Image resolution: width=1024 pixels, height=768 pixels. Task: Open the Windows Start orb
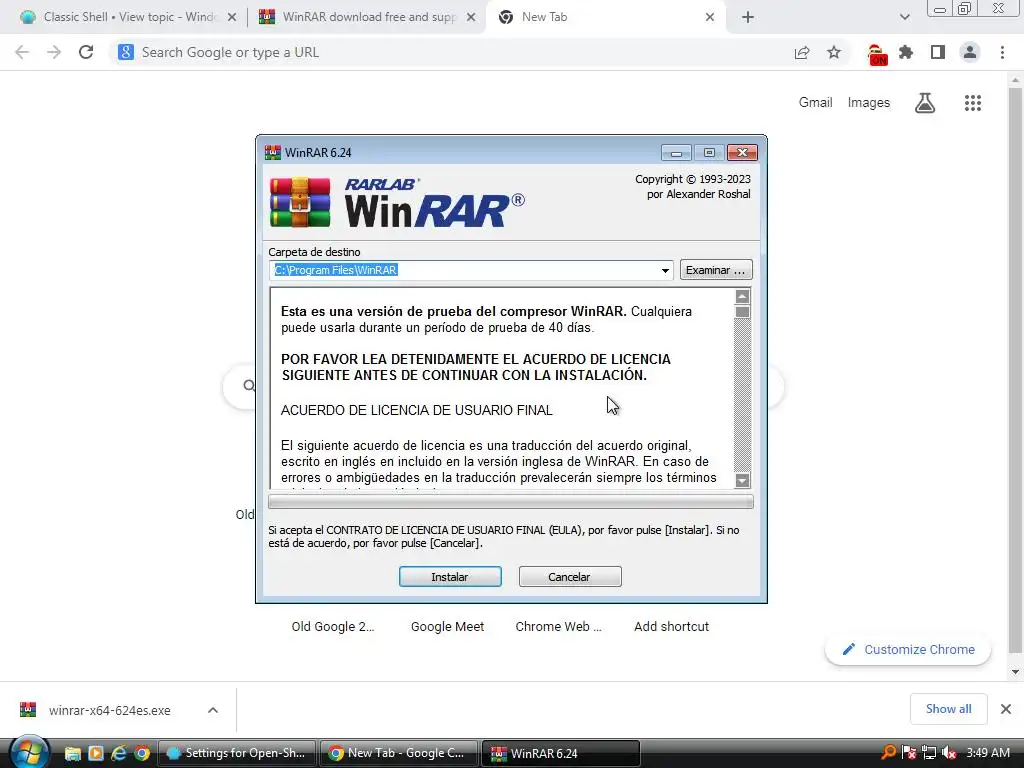pyautogui.click(x=29, y=752)
